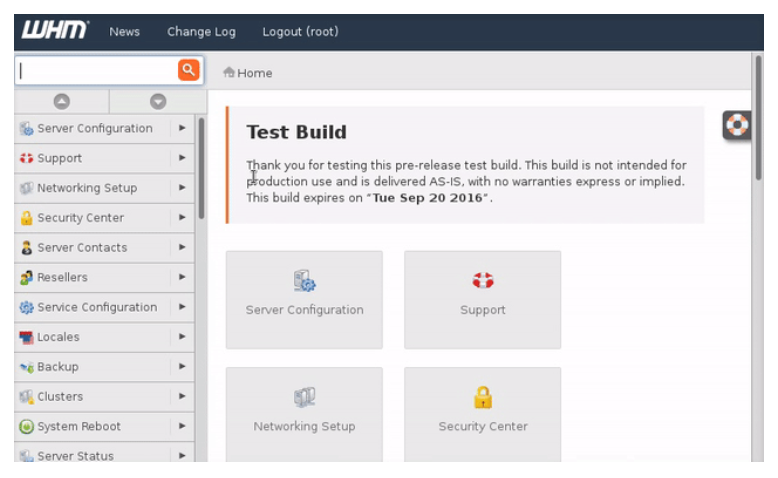Expand all sidebar menus with down arrow
The height and width of the screenshot is (478, 778).
(158, 102)
